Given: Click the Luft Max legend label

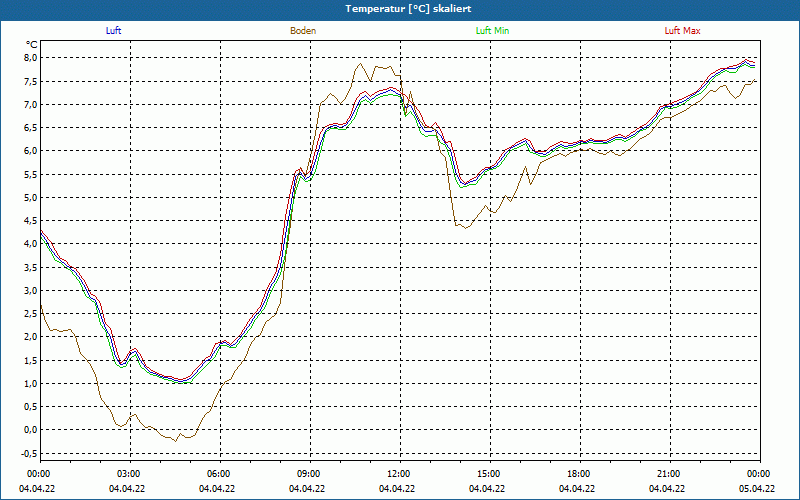Looking at the screenshot, I should tap(682, 31).
